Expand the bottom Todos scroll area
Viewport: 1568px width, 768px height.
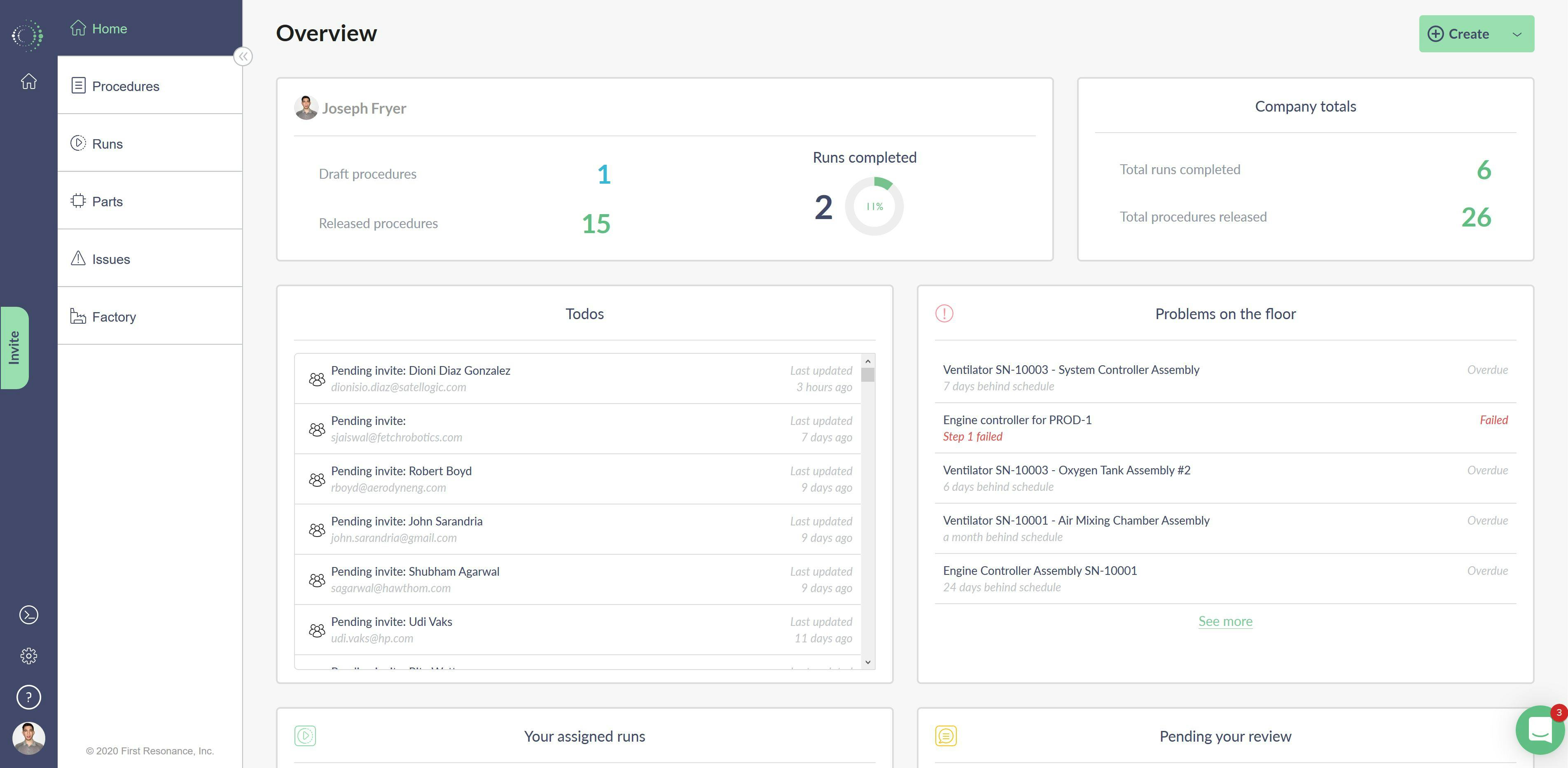(x=868, y=663)
